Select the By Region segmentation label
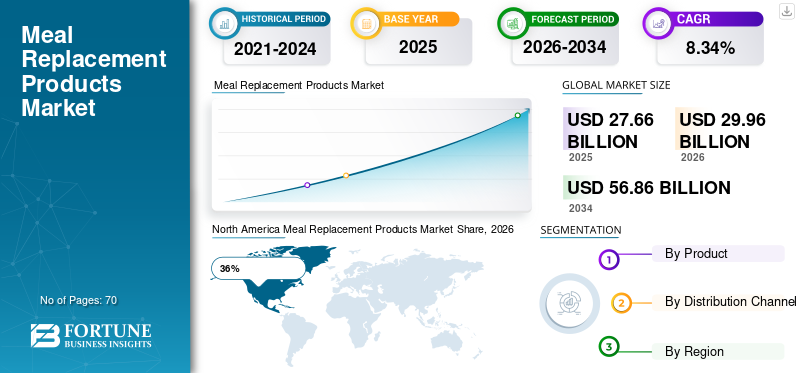This screenshot has width=800, height=373. (694, 352)
